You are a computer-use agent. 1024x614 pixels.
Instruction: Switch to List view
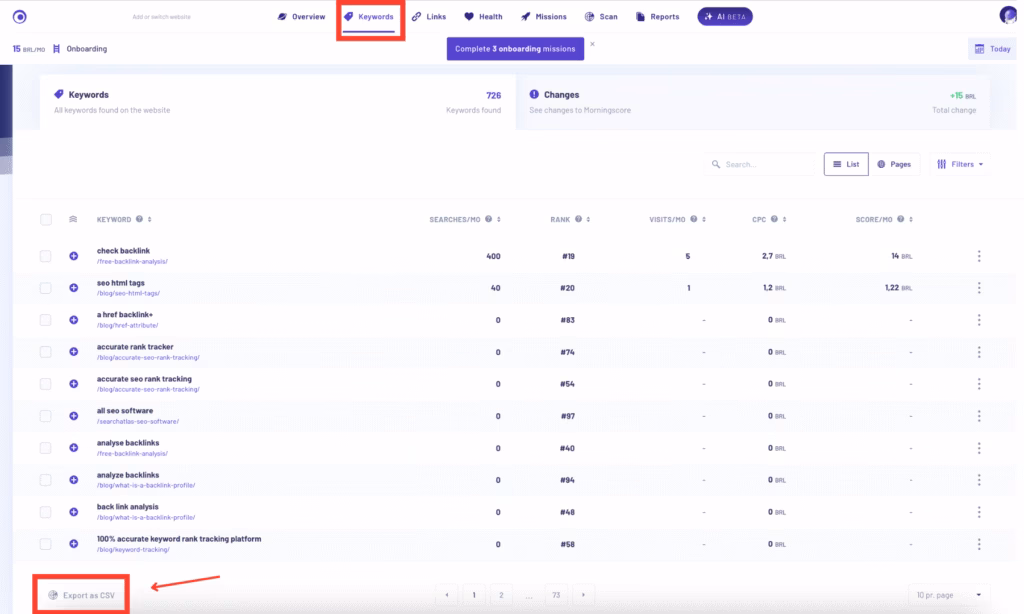[845, 164]
